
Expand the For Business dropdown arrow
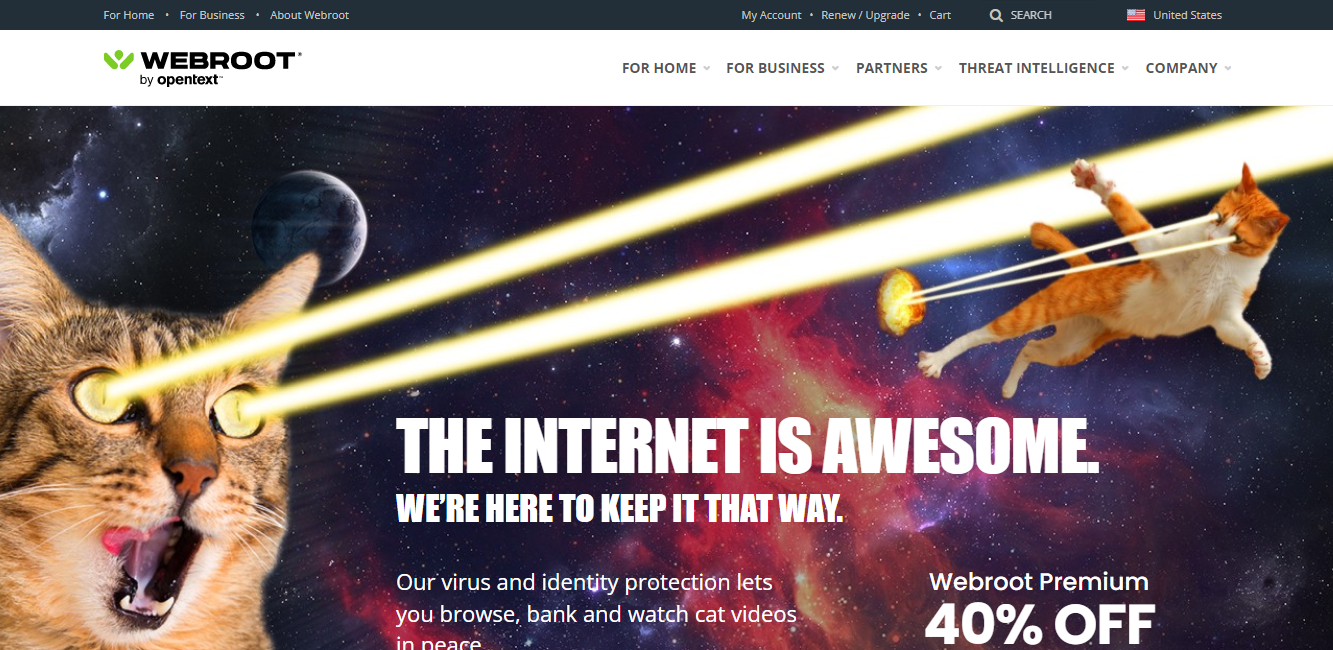[x=834, y=68]
